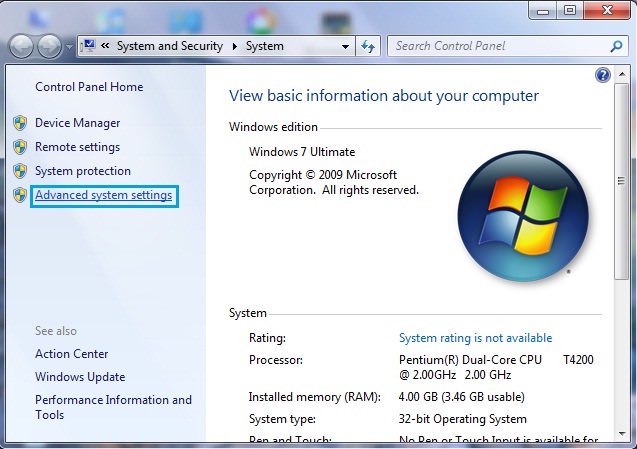
Task: Click the Windows edition section label
Action: coord(273,127)
